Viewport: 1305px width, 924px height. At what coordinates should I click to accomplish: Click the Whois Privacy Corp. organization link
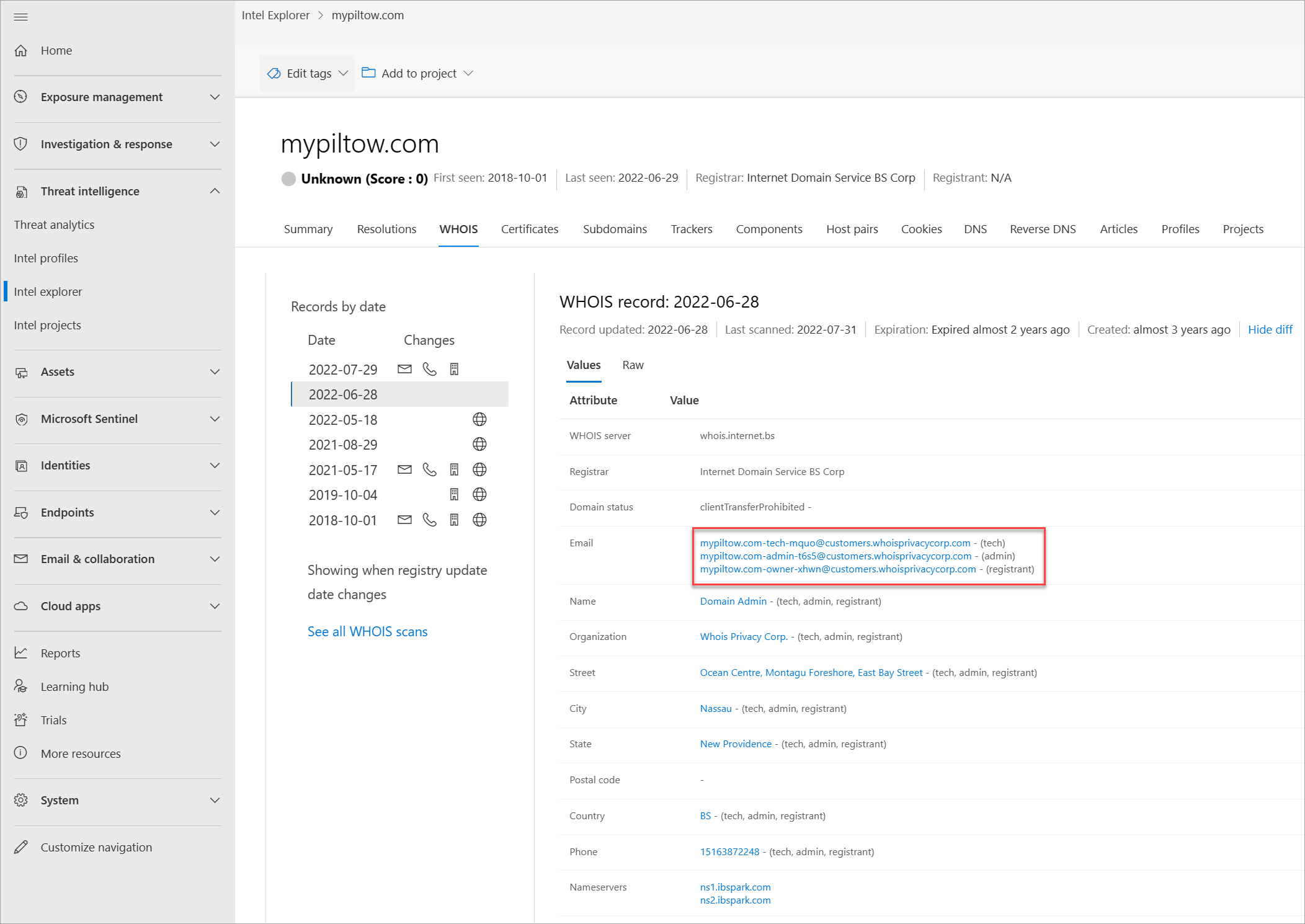pos(744,637)
